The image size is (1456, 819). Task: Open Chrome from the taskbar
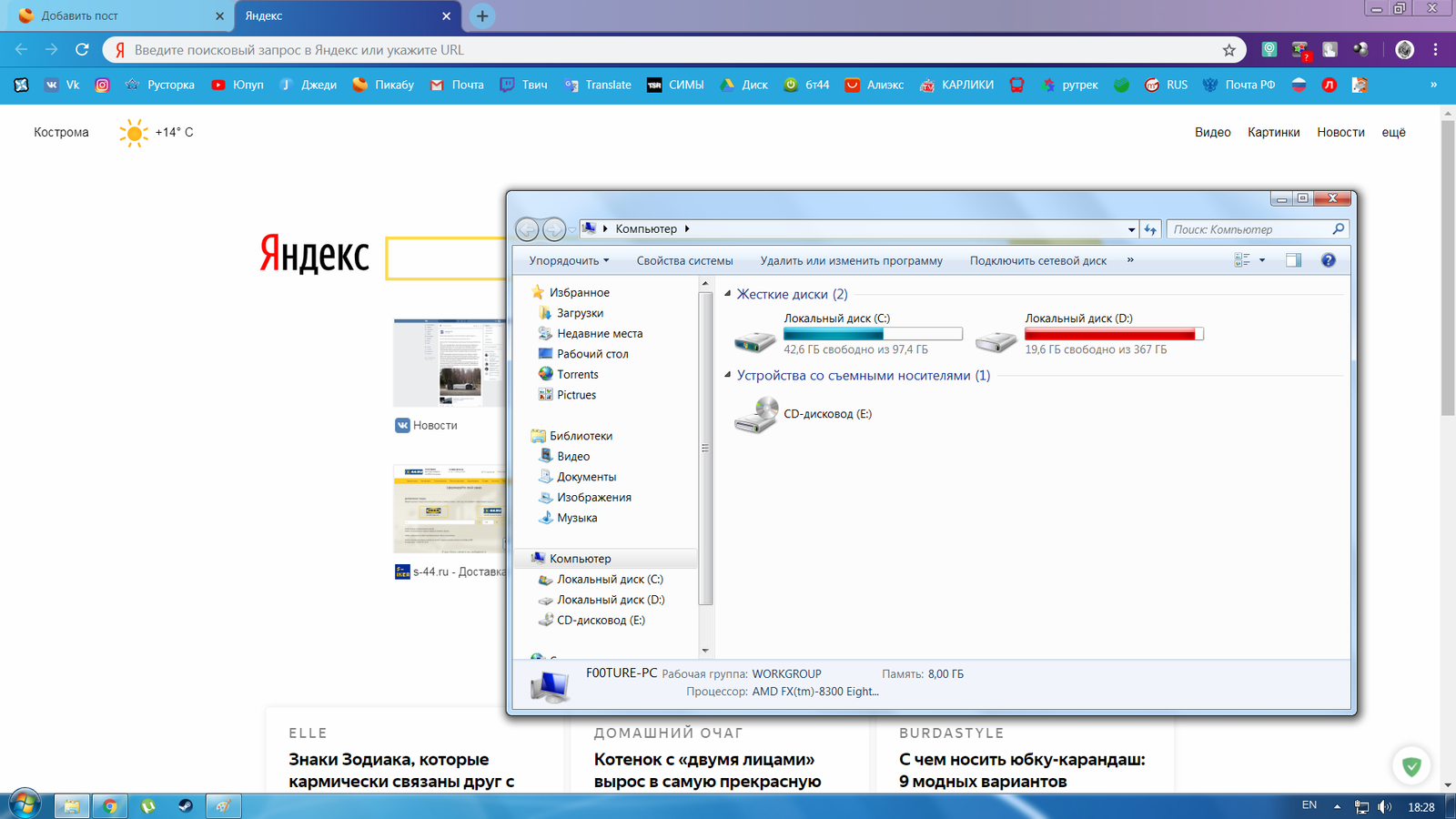coord(110,805)
